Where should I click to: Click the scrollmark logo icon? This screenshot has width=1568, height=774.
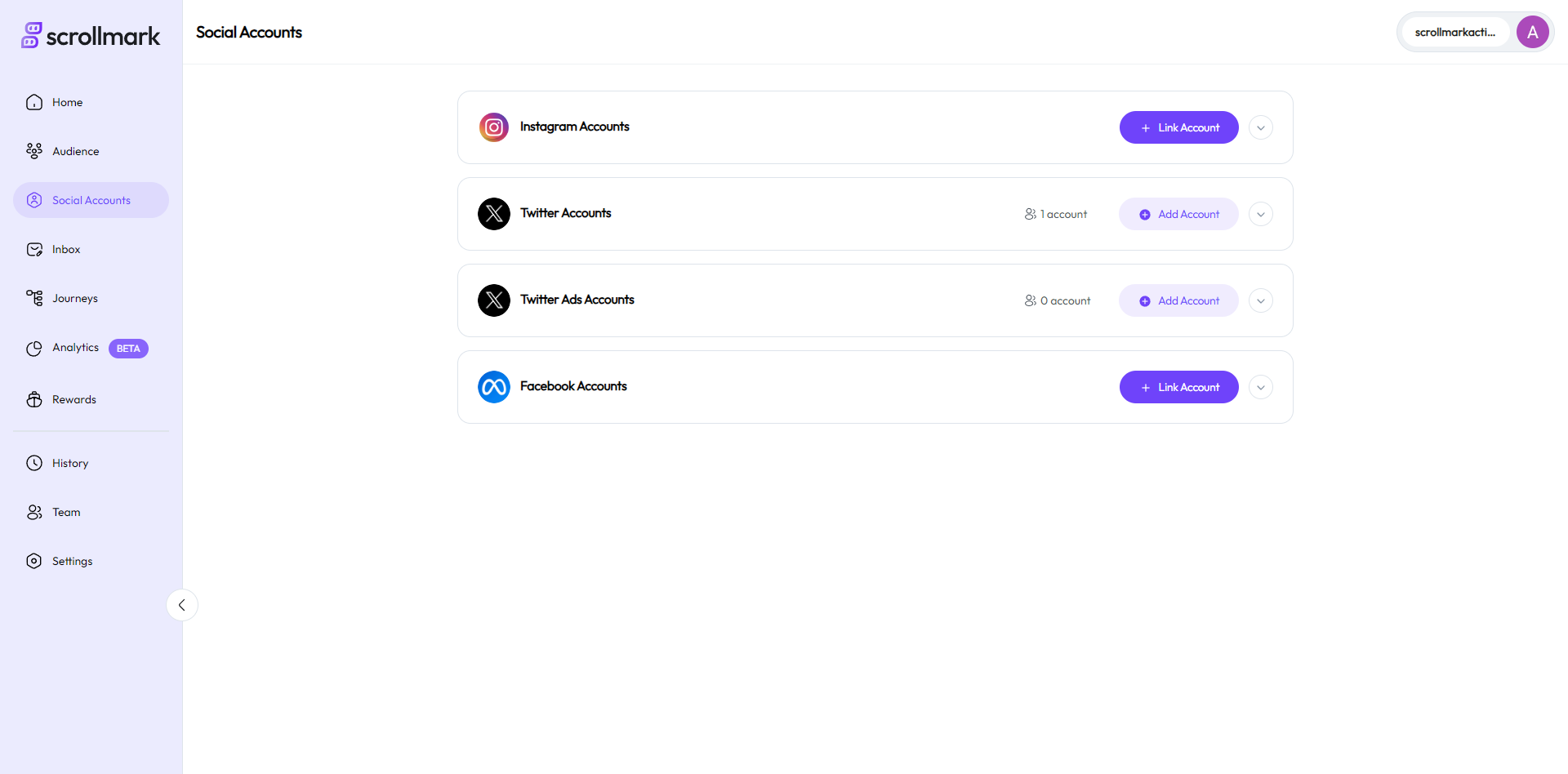32,35
